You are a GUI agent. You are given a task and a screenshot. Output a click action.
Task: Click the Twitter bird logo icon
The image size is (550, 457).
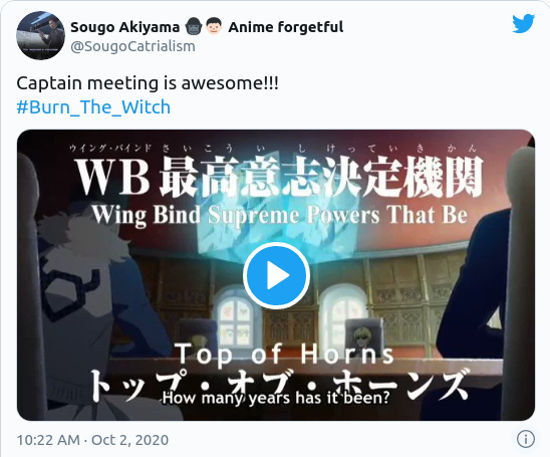pyautogui.click(x=523, y=23)
